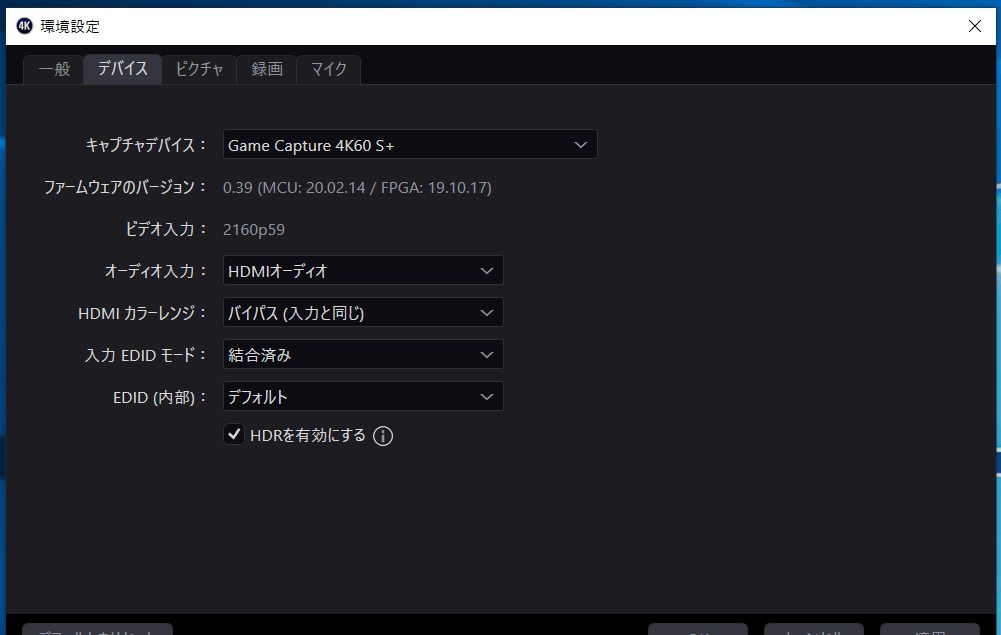Click the オーディオ入力 label
This screenshot has height=635, width=1001.
pyautogui.click(x=156, y=271)
